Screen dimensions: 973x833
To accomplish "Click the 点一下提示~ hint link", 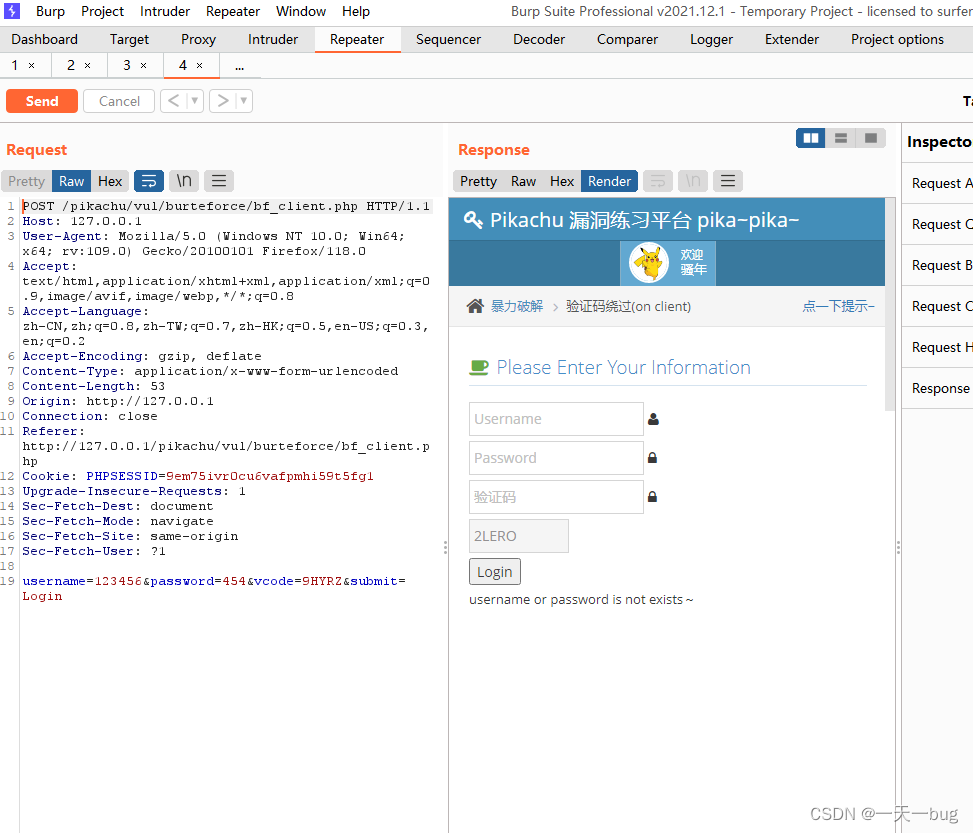I will [838, 306].
